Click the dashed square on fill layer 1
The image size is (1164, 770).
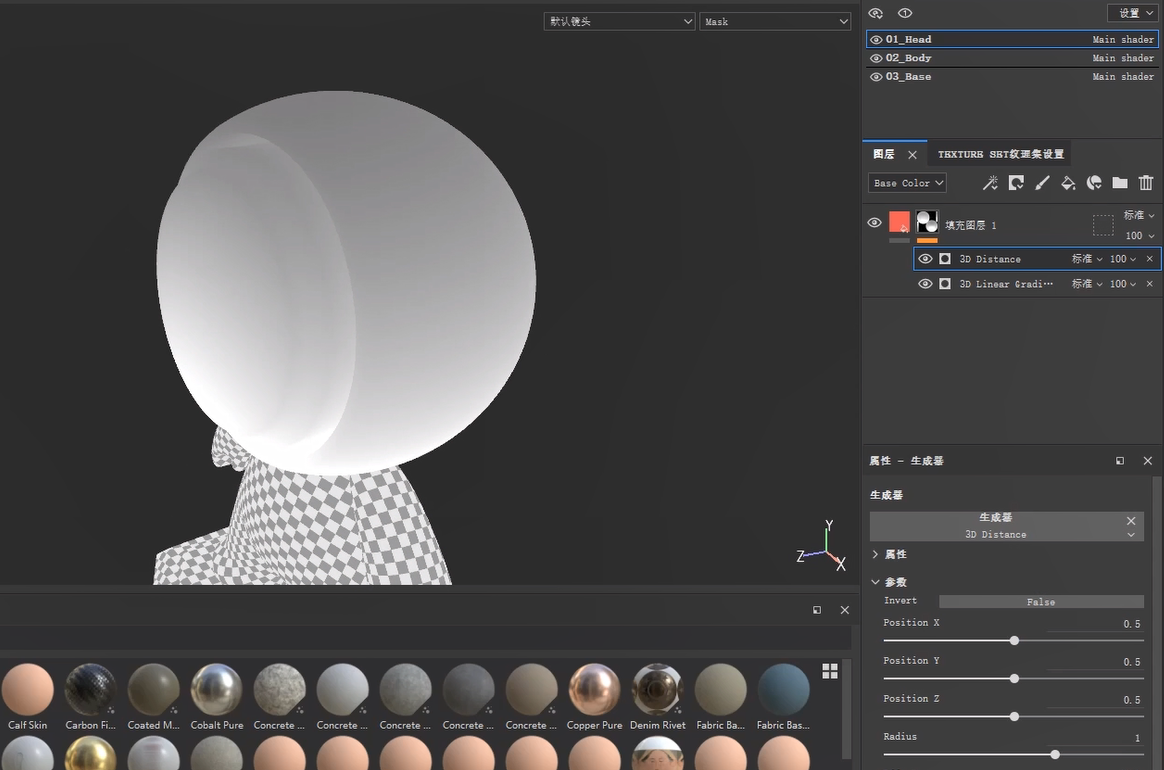tap(1103, 225)
